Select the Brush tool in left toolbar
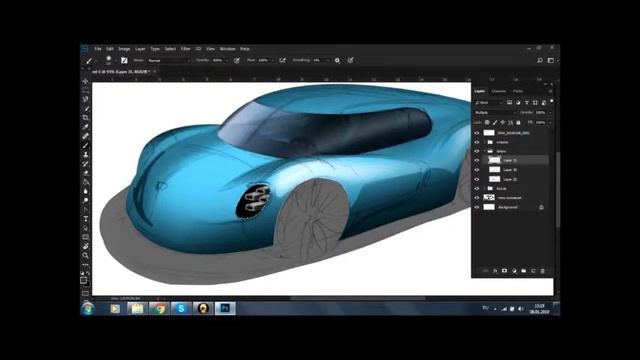This screenshot has height=360, width=640. (x=85, y=145)
